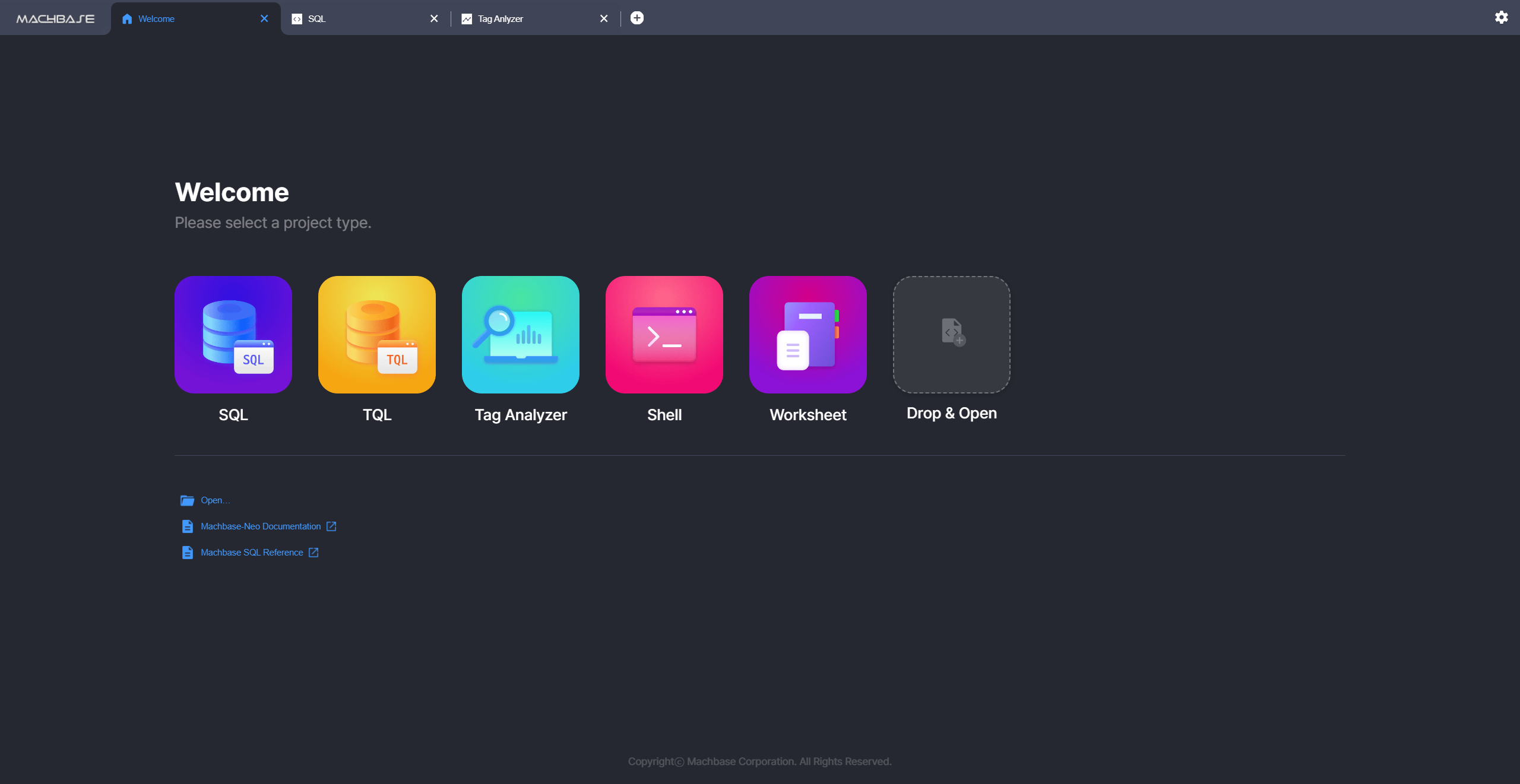Click the TQL label under tile
The image size is (1520, 784).
pos(377,415)
